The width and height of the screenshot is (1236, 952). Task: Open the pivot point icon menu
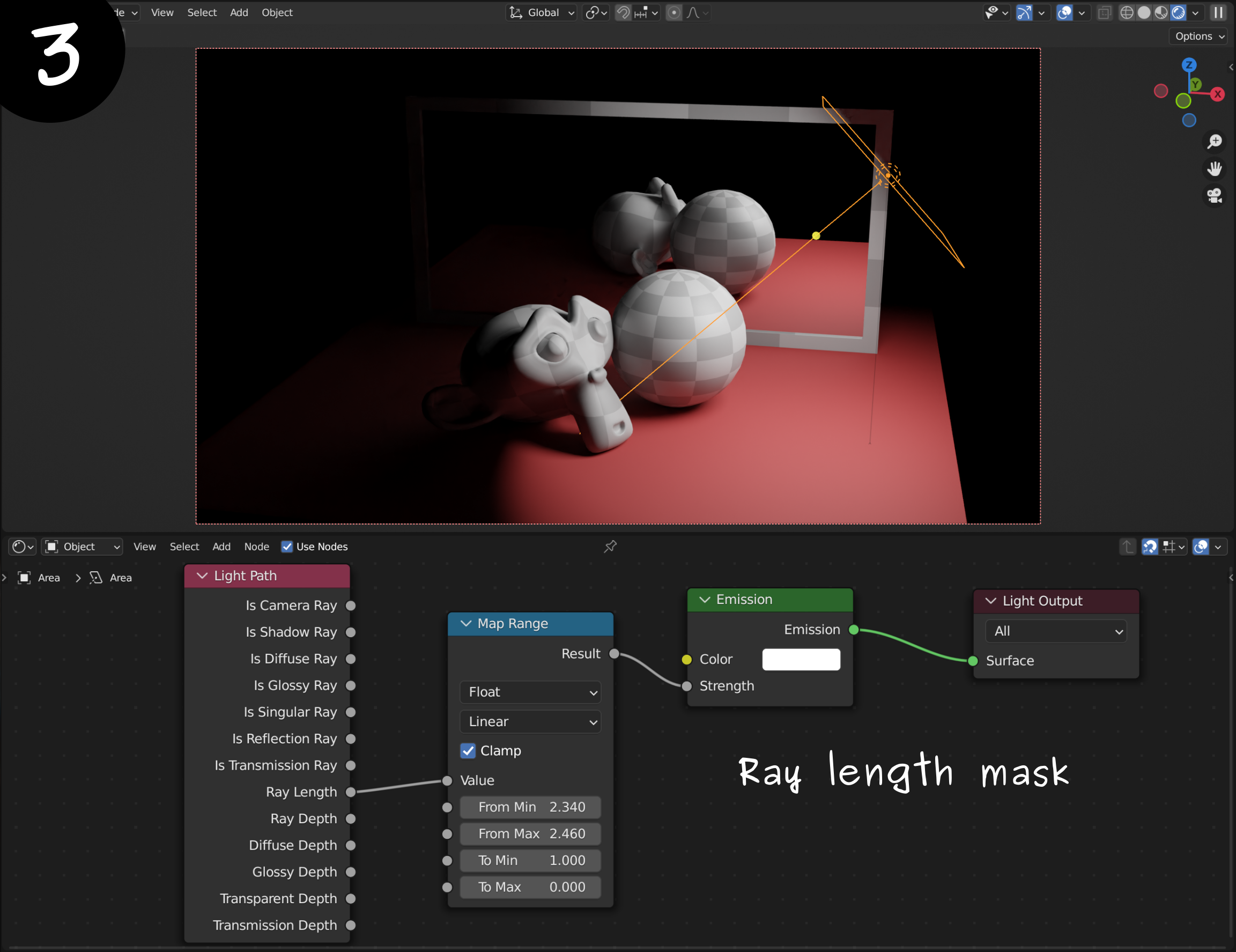[x=596, y=12]
